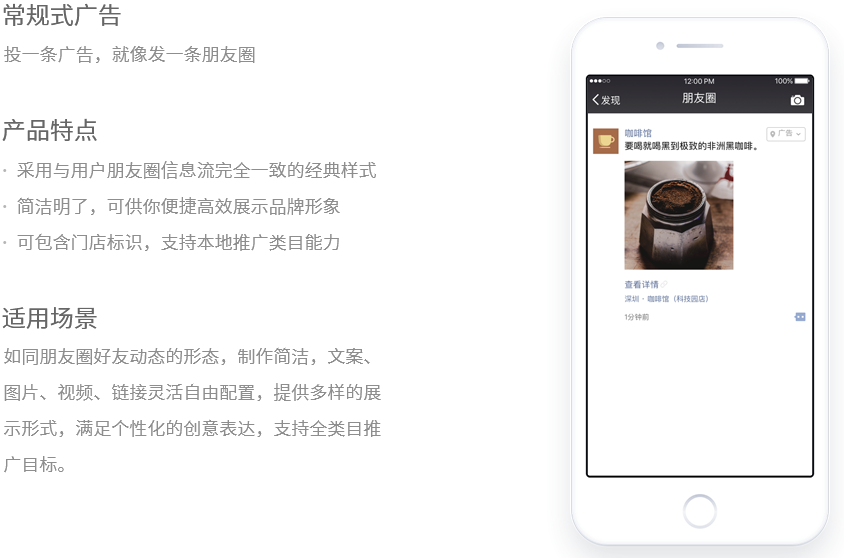Tap the camera icon in Moments header

[x=797, y=100]
